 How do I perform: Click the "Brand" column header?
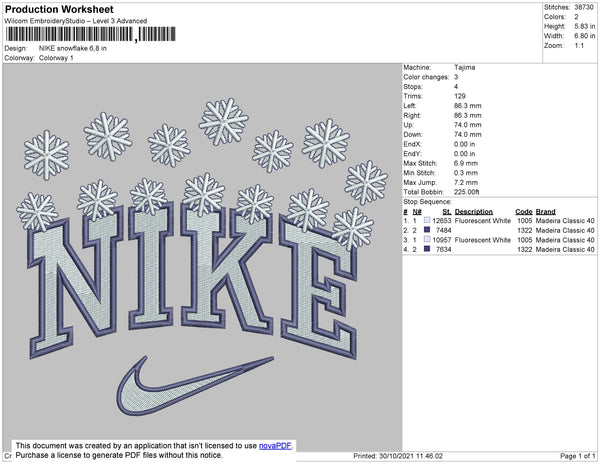(x=545, y=212)
